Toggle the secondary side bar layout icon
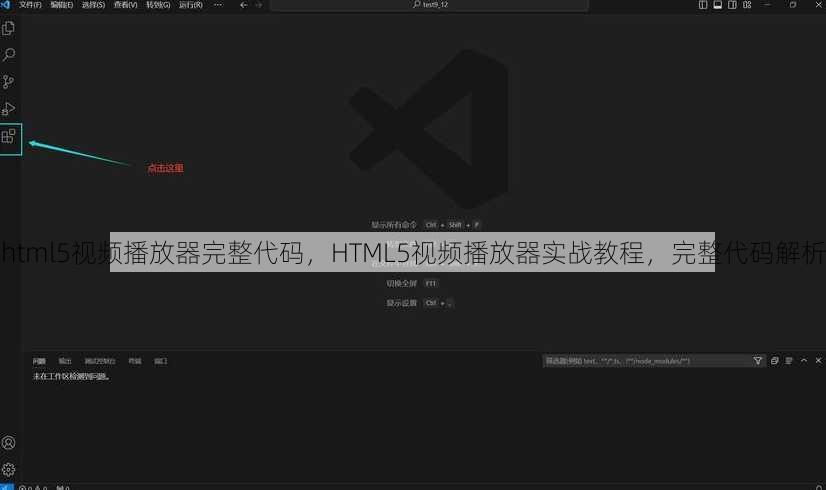The width and height of the screenshot is (826, 490). 732,5
